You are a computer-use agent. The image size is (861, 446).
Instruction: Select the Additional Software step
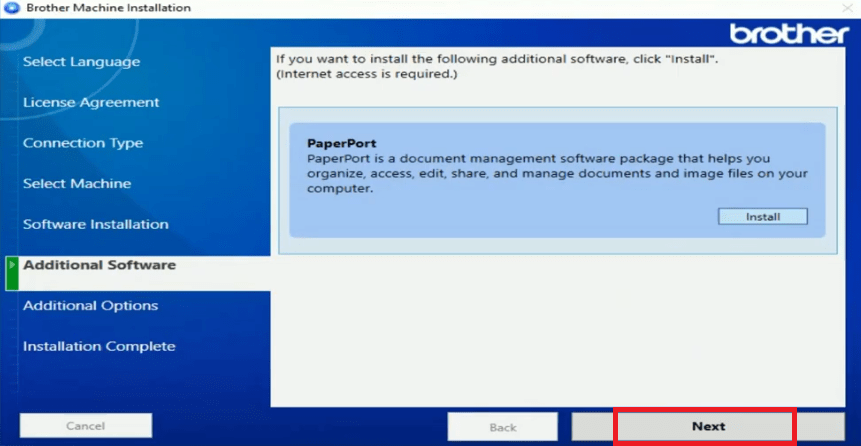(99, 265)
